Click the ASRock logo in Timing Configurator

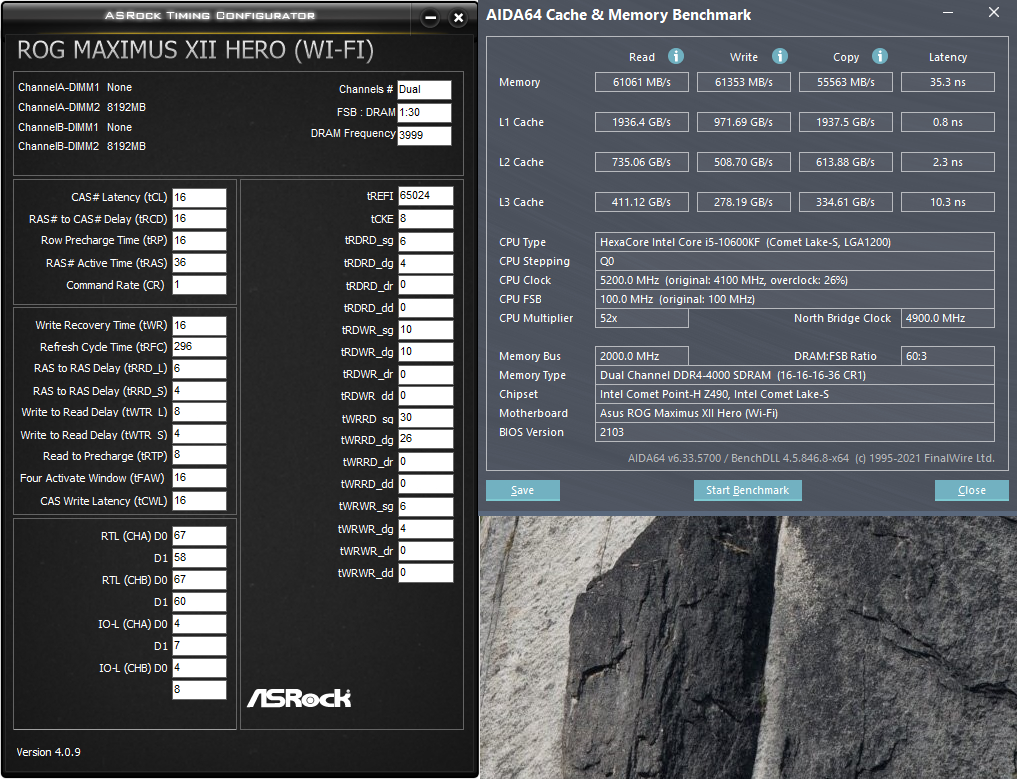[299, 698]
